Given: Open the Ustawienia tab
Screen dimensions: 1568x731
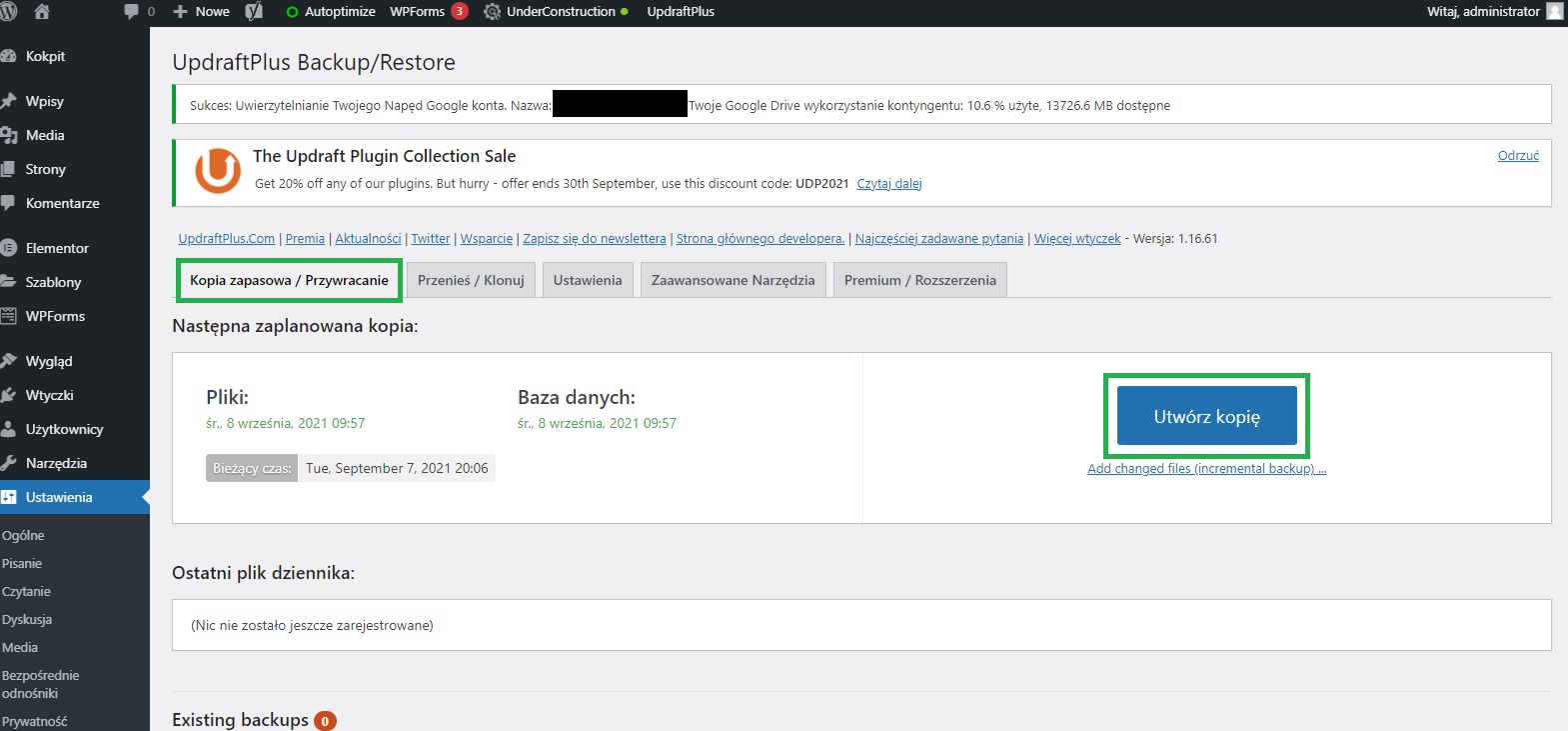Looking at the screenshot, I should click(588, 280).
